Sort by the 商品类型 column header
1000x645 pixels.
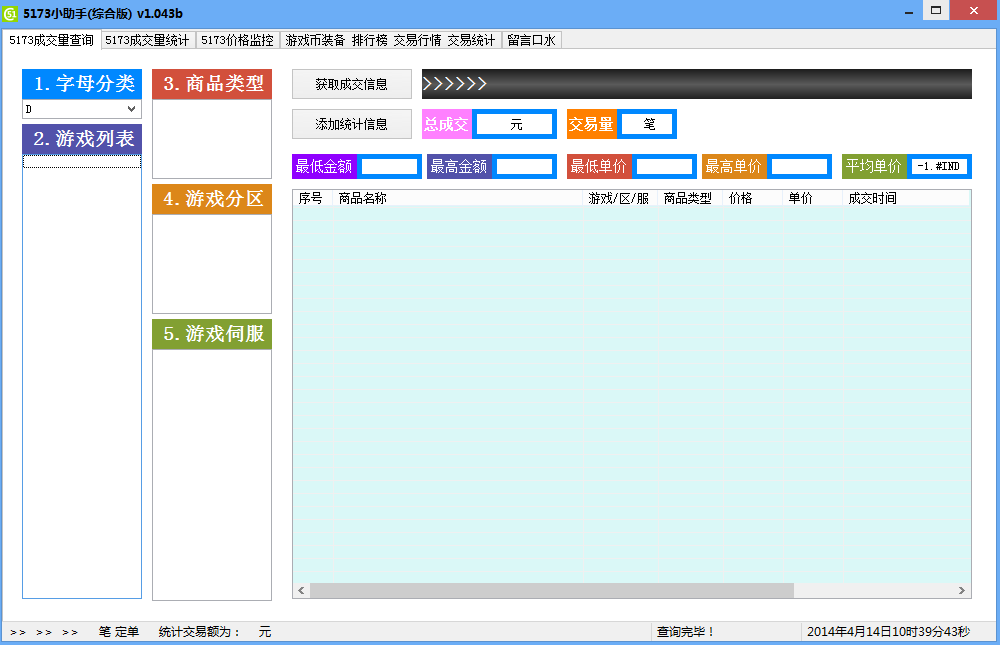(690, 198)
